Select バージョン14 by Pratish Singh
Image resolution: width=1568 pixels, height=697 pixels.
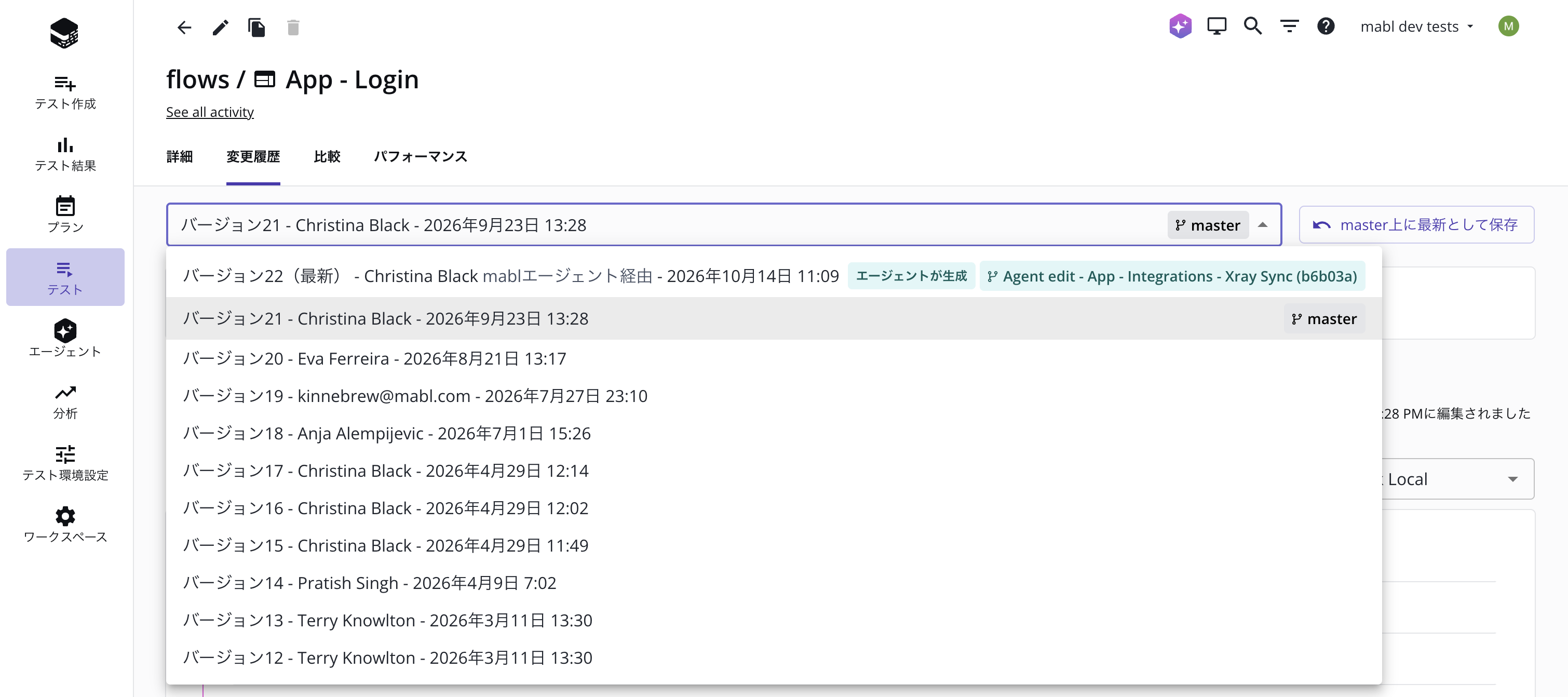tap(774, 583)
